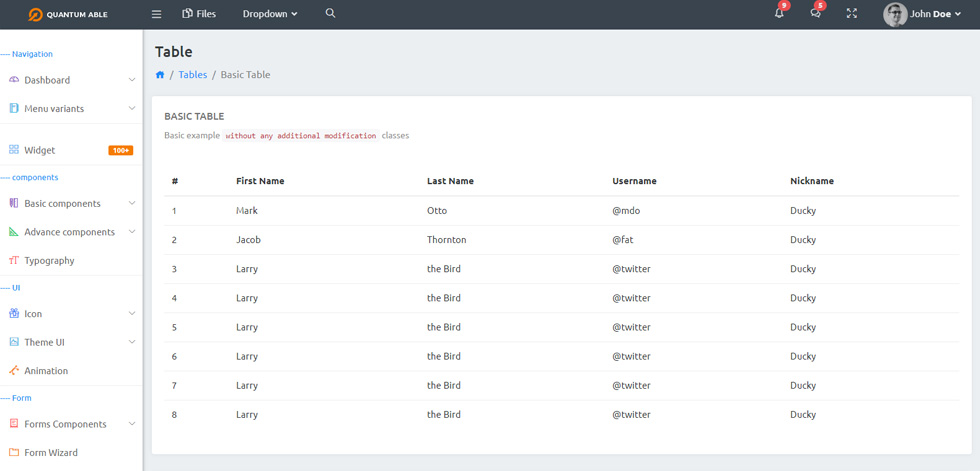Select the Otto cell
Viewport: 980px width, 471px height.
[437, 211]
